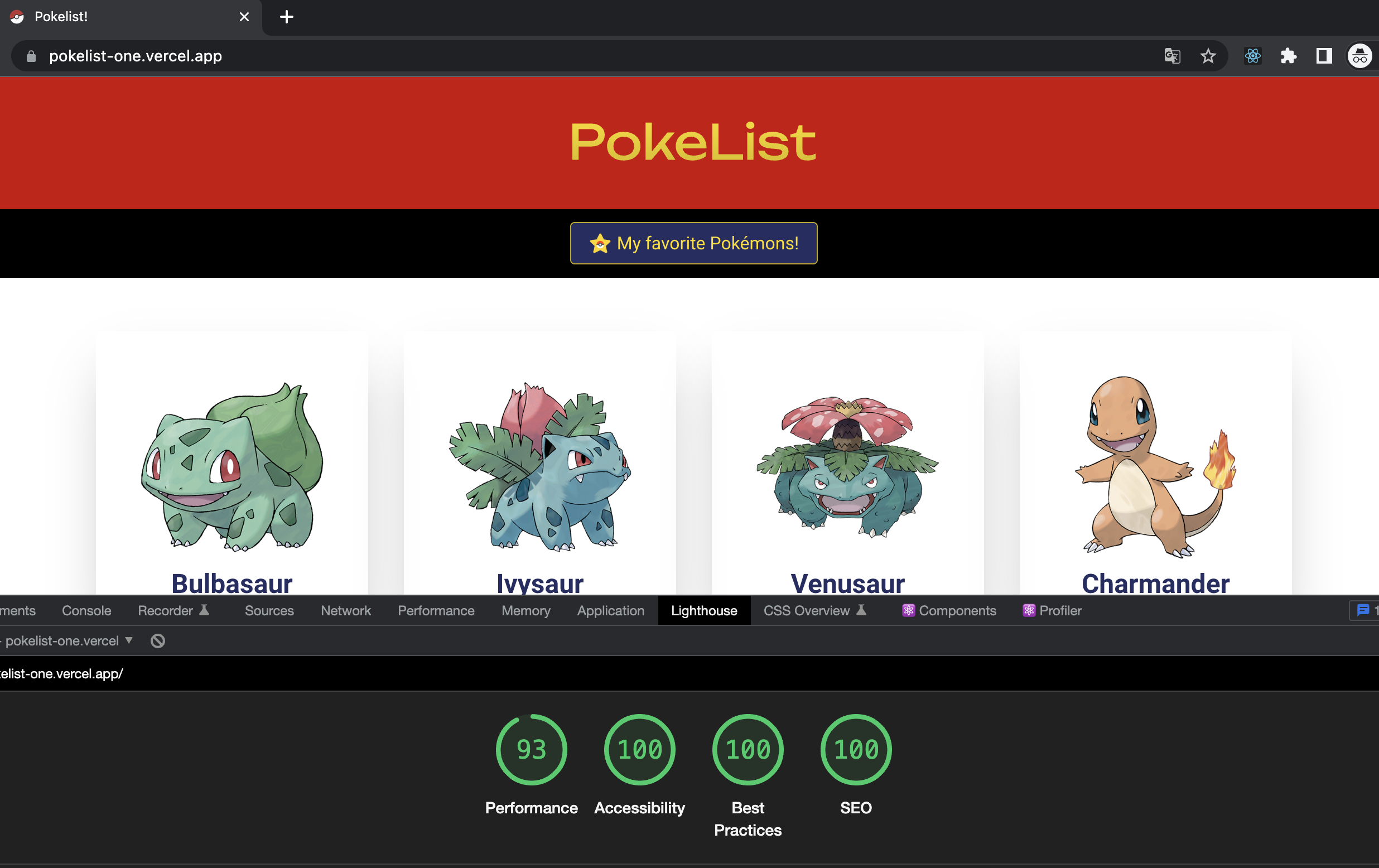Click the Charmander image
1379x868 pixels.
[x=1155, y=466]
